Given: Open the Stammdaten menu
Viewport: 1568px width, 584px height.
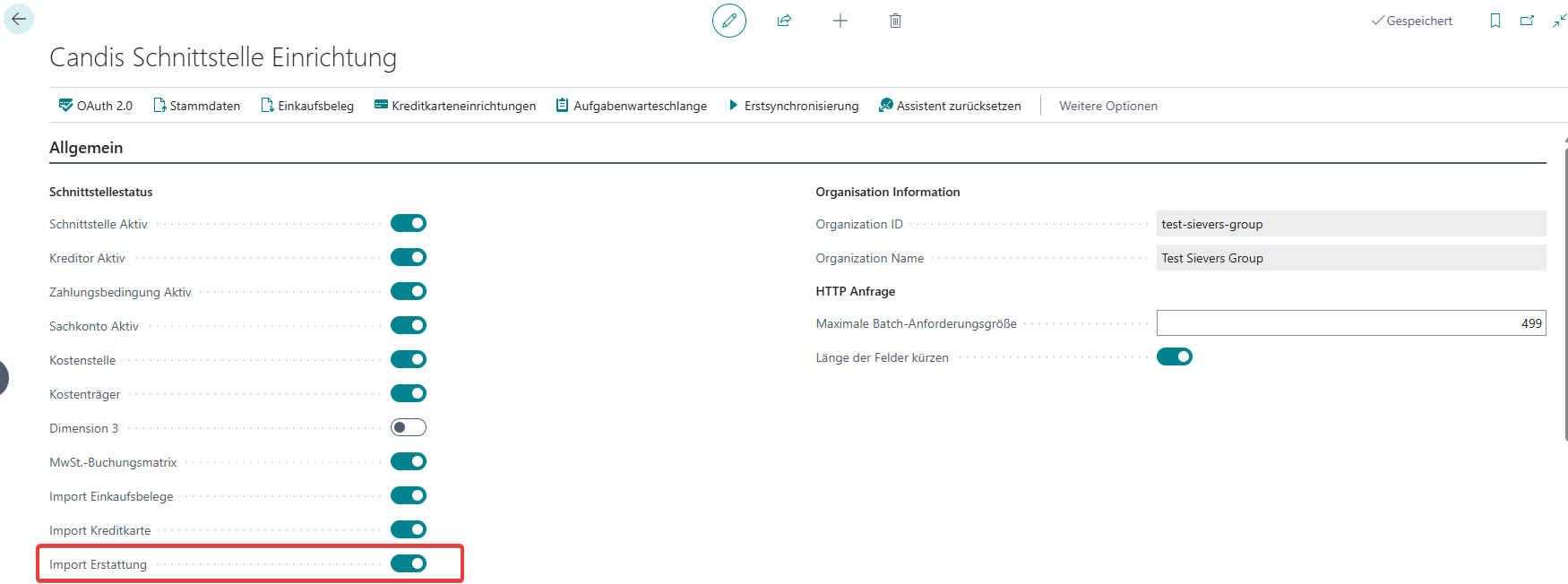Looking at the screenshot, I should 197,106.
